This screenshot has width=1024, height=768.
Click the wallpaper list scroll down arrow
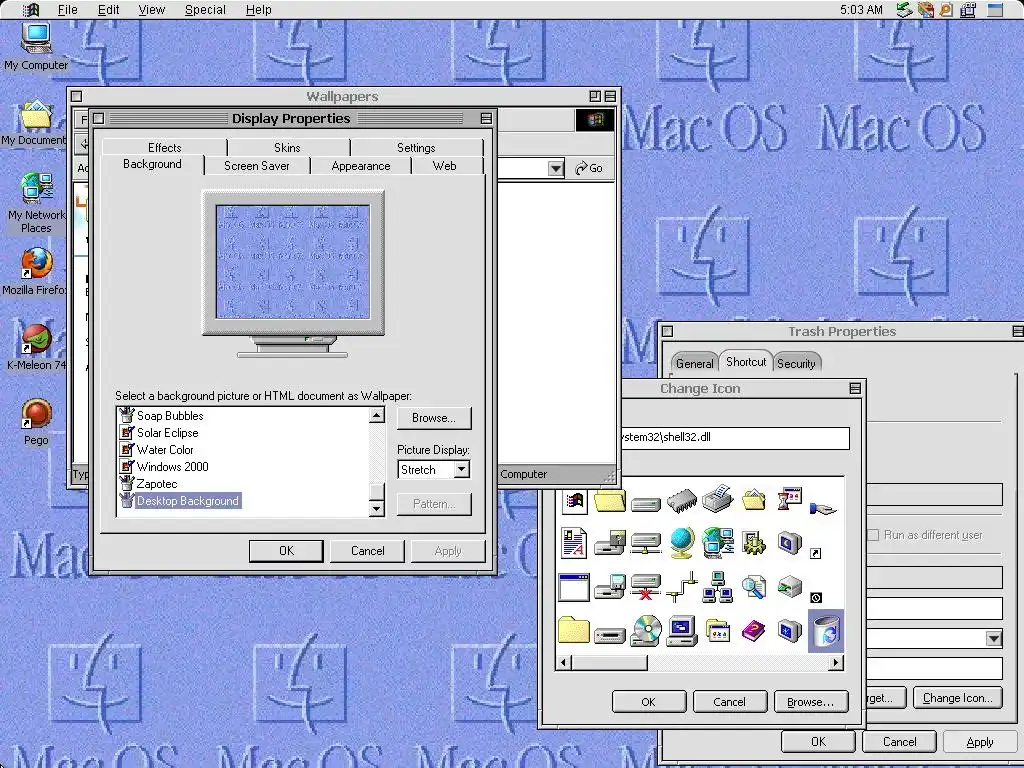click(x=377, y=509)
